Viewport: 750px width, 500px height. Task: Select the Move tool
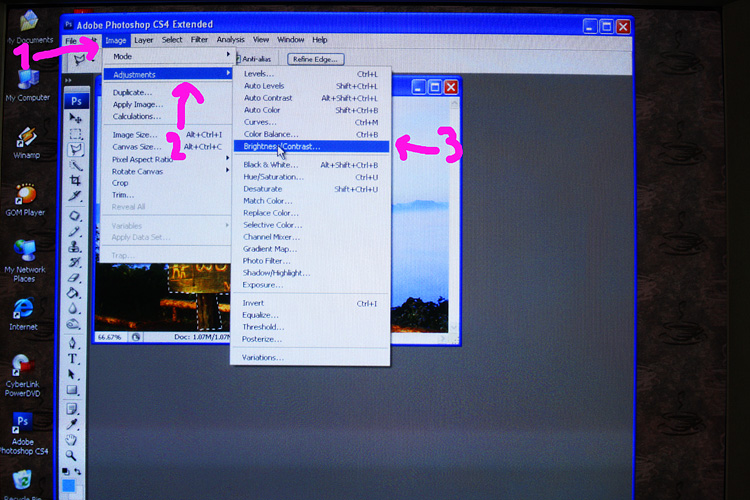pyautogui.click(x=75, y=118)
